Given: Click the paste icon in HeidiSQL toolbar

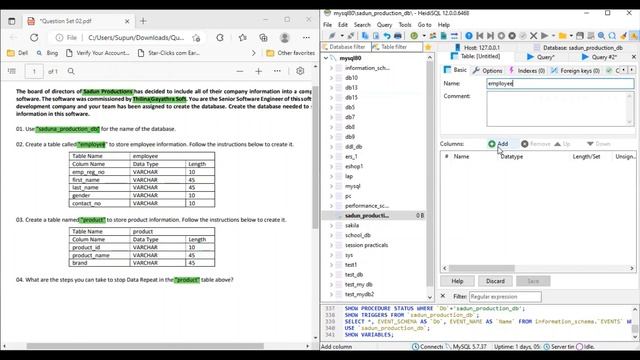Looking at the screenshot, I should (x=376, y=36).
